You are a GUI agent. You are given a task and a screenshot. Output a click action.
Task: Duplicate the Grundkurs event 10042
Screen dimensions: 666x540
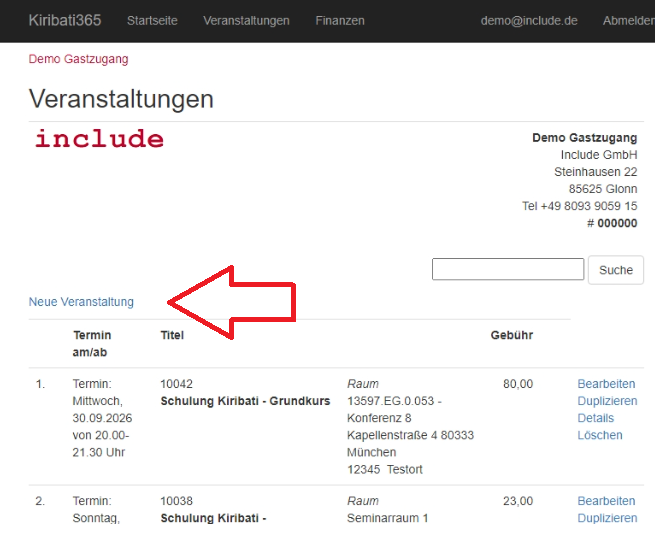[x=607, y=401]
